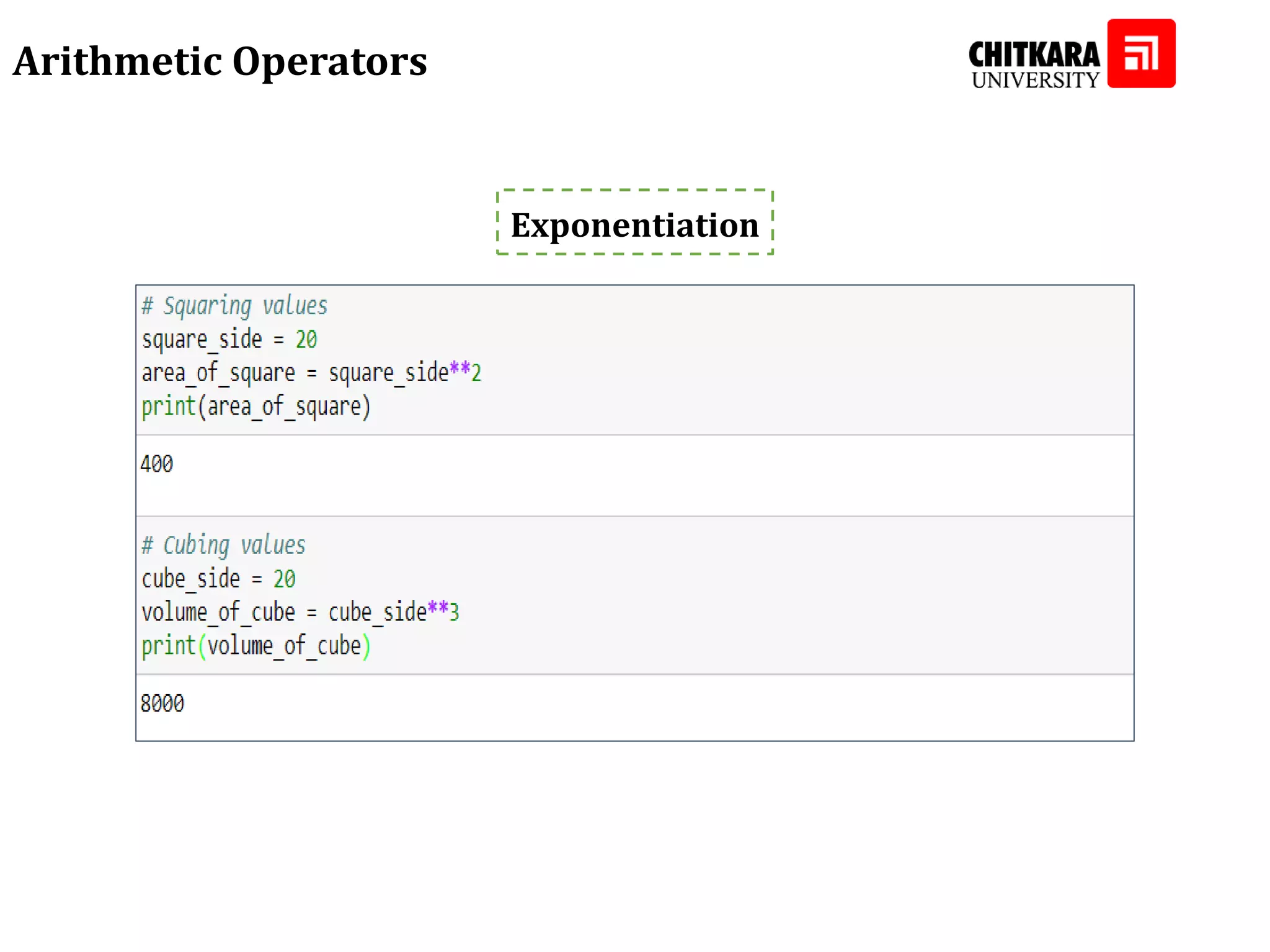Click the output value 8000

(162, 703)
